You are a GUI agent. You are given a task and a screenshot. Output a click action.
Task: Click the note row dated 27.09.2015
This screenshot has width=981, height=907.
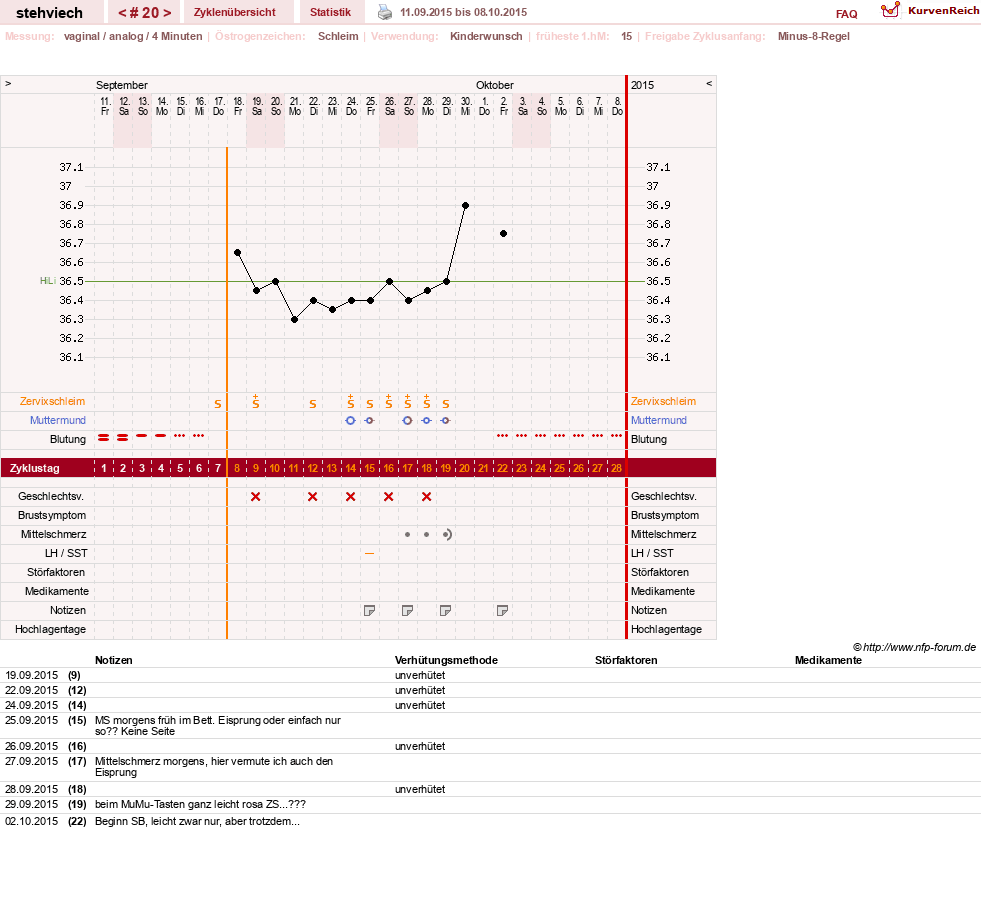point(490,767)
